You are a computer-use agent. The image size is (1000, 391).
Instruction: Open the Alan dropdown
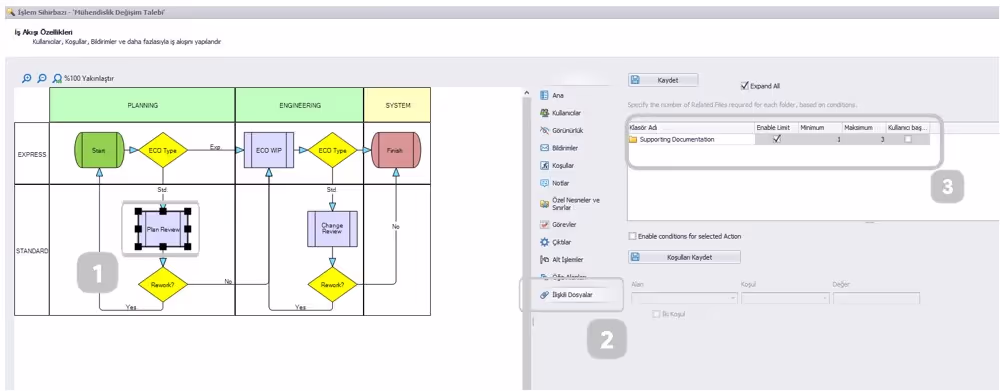point(684,298)
